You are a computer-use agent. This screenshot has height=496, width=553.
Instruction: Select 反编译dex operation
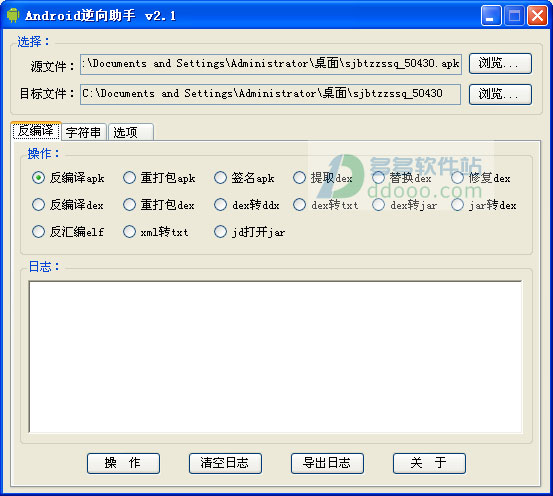coord(68,205)
